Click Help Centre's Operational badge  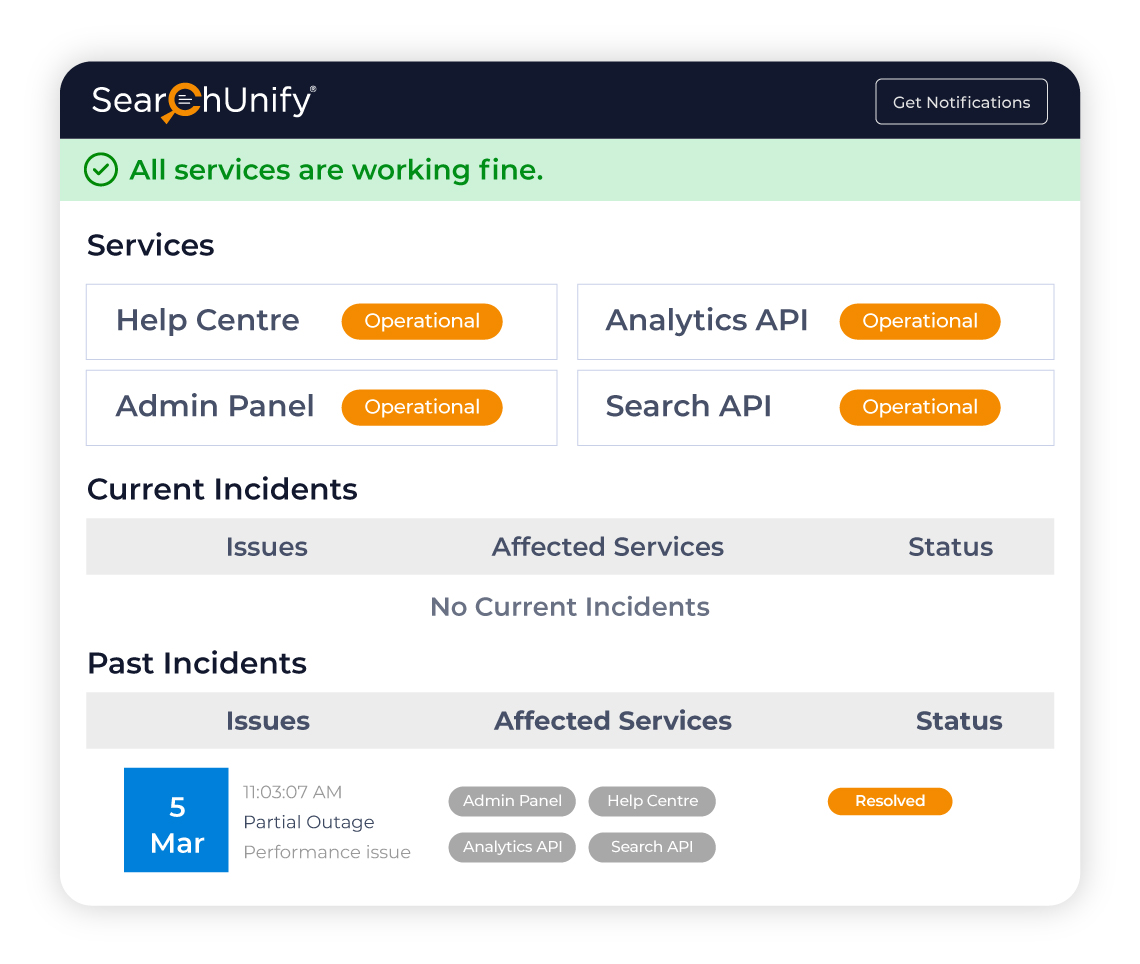(422, 321)
